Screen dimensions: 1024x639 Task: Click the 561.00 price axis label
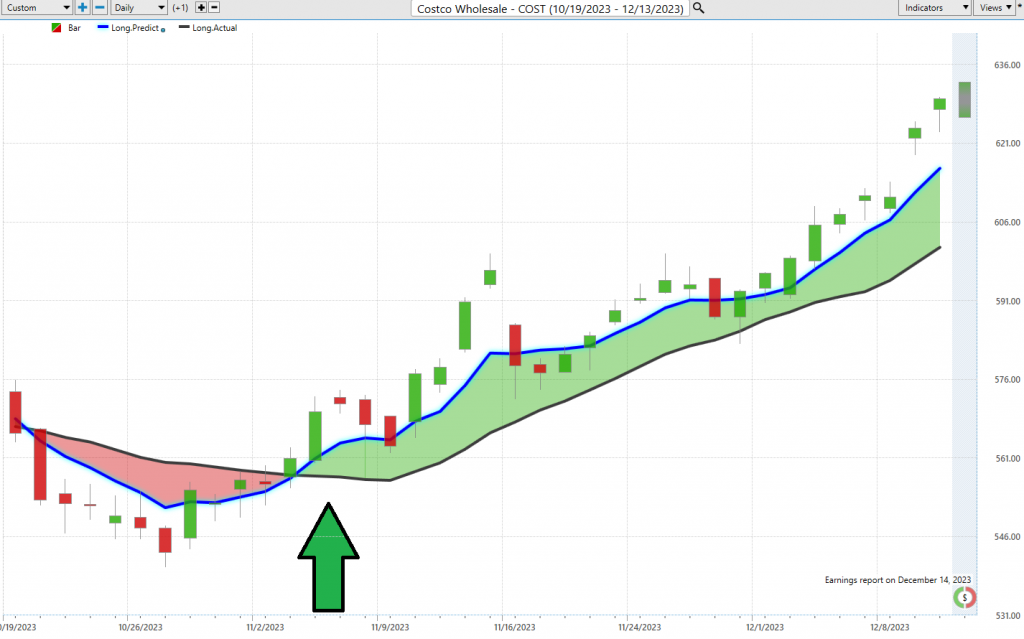click(x=1007, y=459)
